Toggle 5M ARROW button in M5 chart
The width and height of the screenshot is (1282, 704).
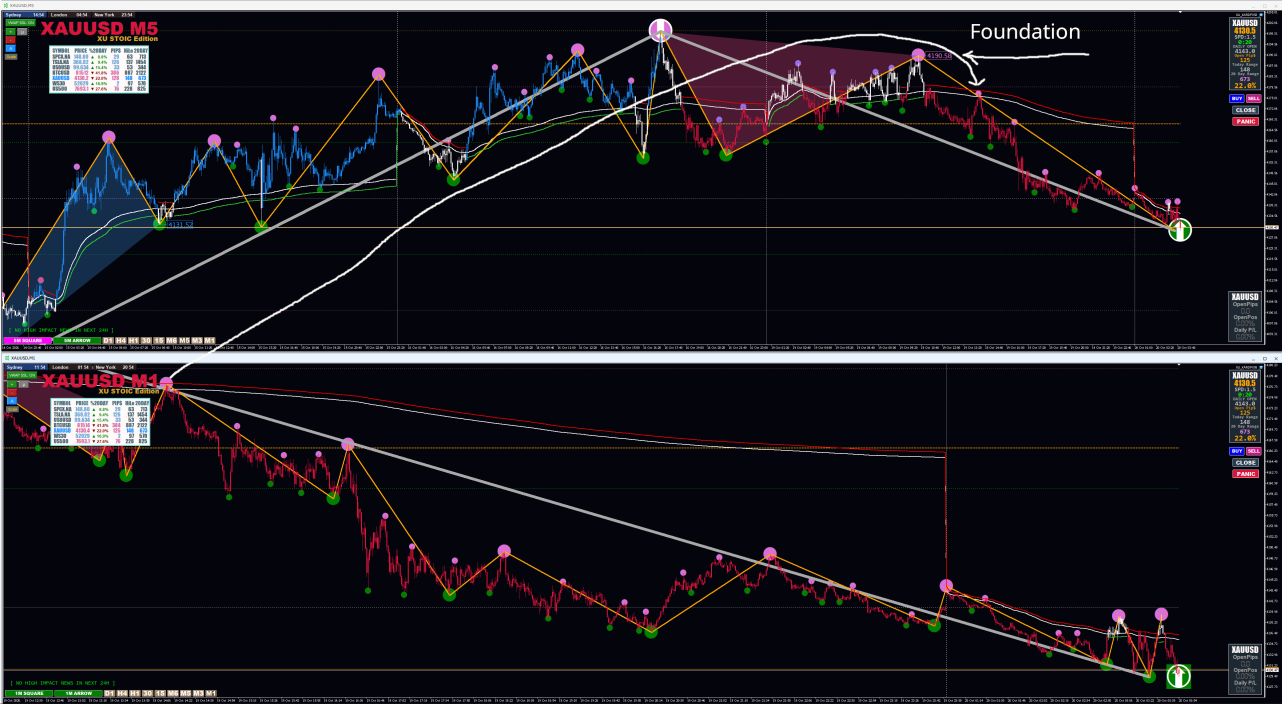[77, 340]
